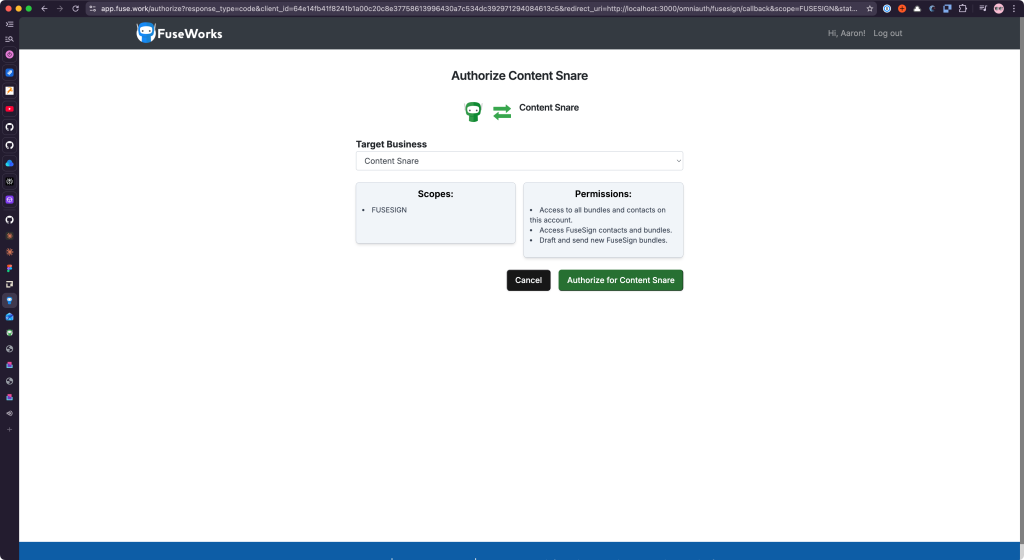
Task: Click the white cloud extension icon
Action: (917, 8)
